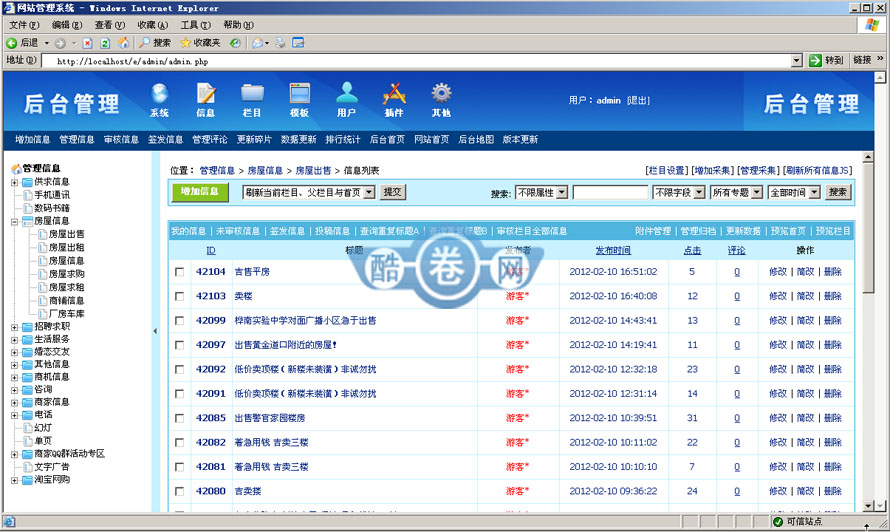Click the browser 搜索 search icon

point(145,43)
